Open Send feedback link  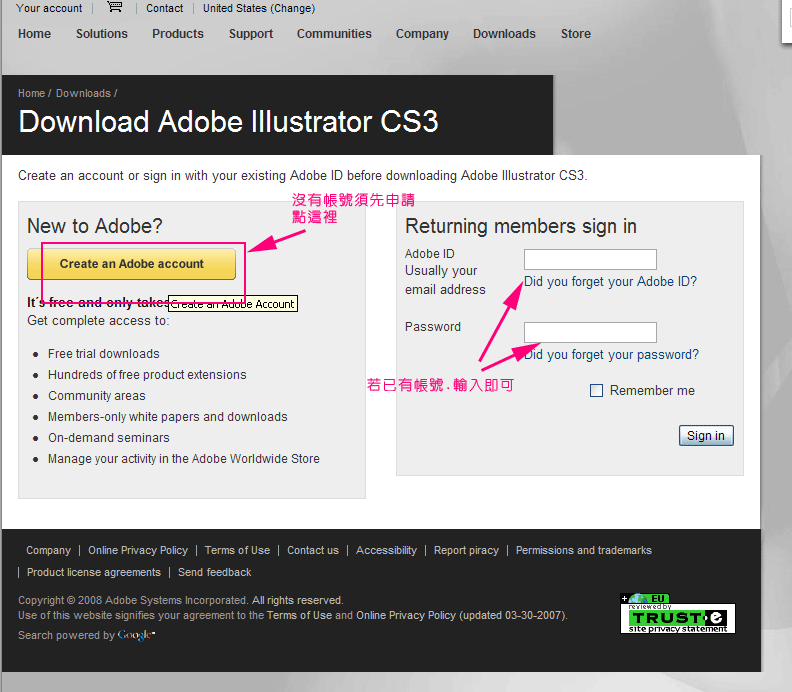coord(215,572)
